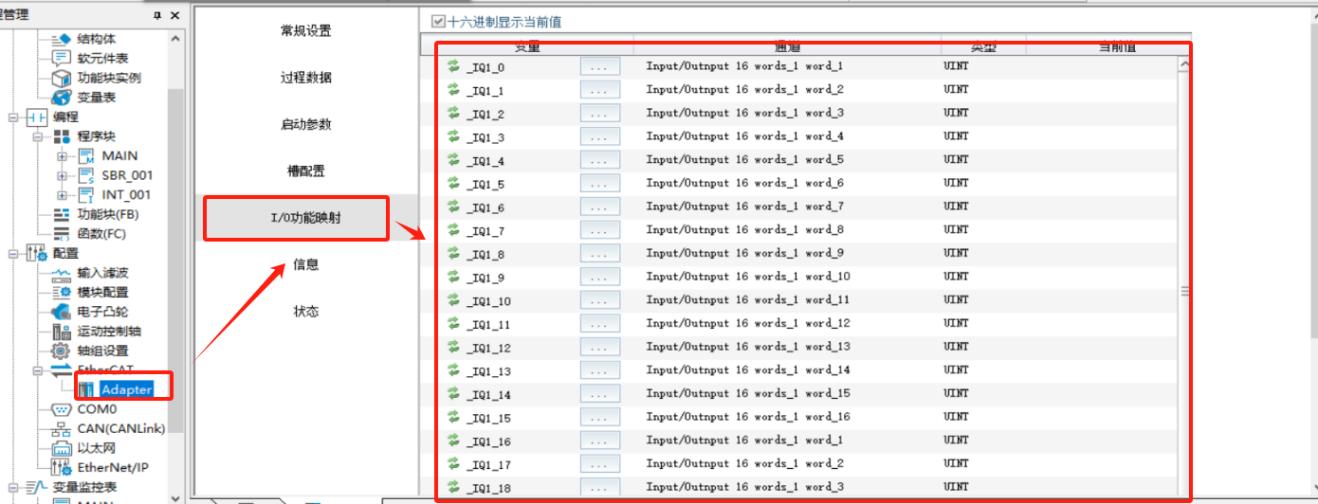Click the mapping icon beside _IQ1_5
Viewport: 1318px width, 504px height.
(453, 183)
